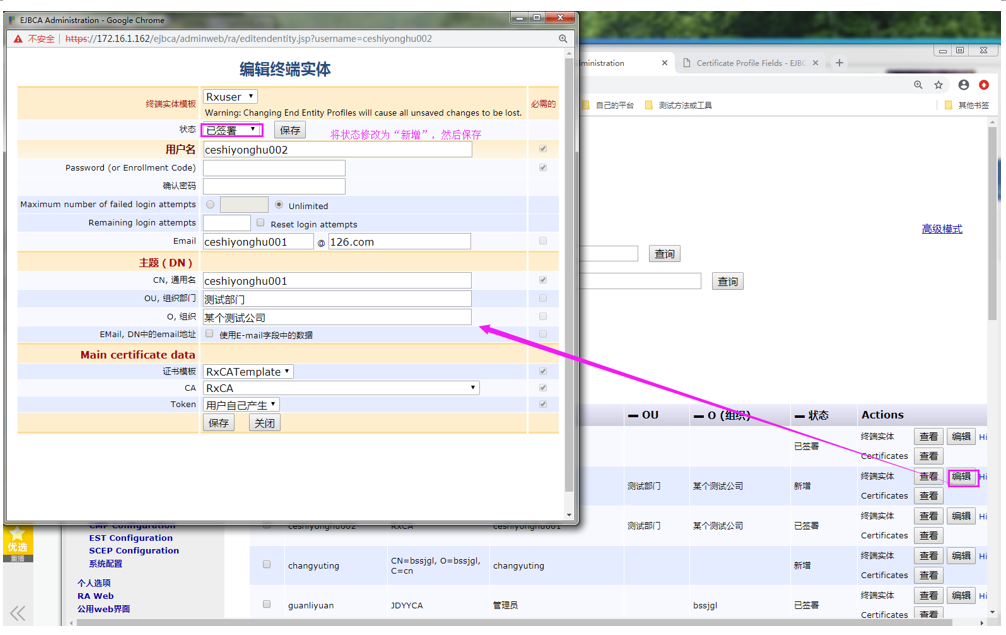Select the Unlimited radio for failed login attempts
This screenshot has width=1006, height=635.
pos(281,204)
